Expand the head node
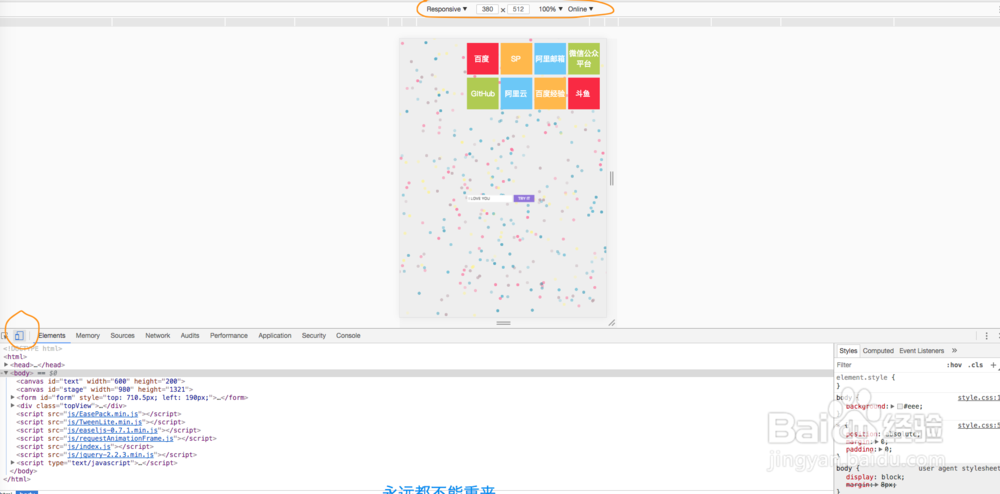This screenshot has width=1000, height=494. [6, 365]
